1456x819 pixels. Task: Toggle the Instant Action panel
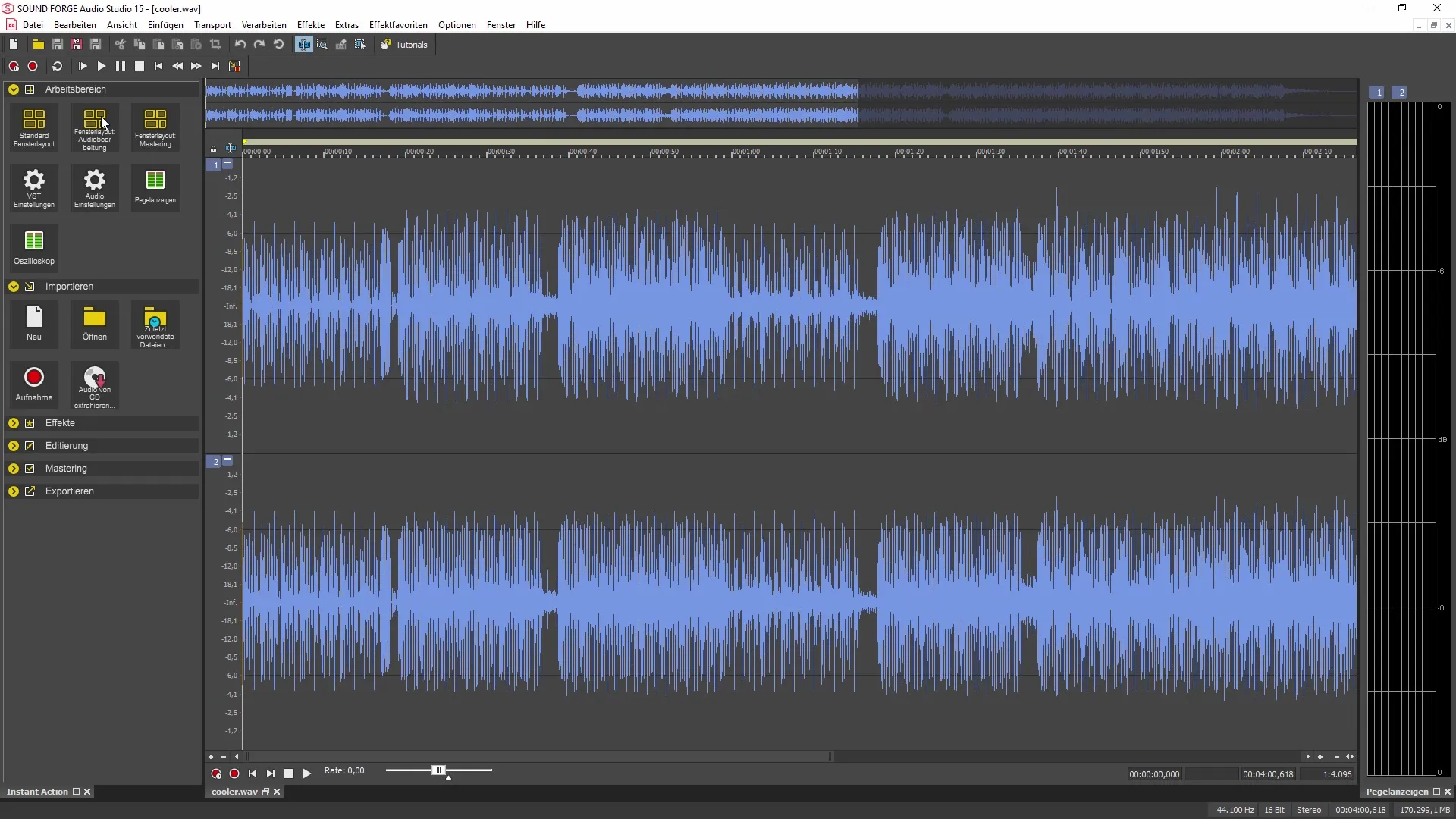coord(76,791)
